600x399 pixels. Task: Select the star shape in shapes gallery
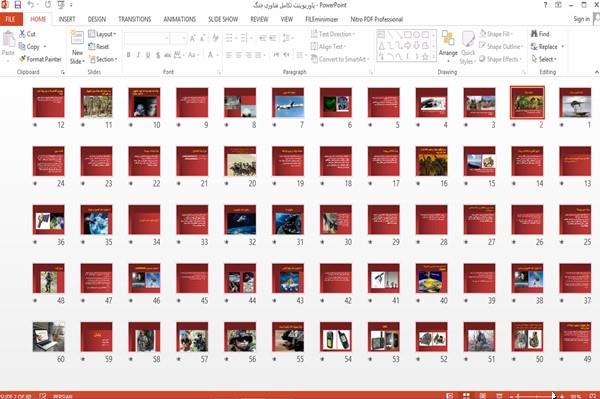click(x=425, y=57)
